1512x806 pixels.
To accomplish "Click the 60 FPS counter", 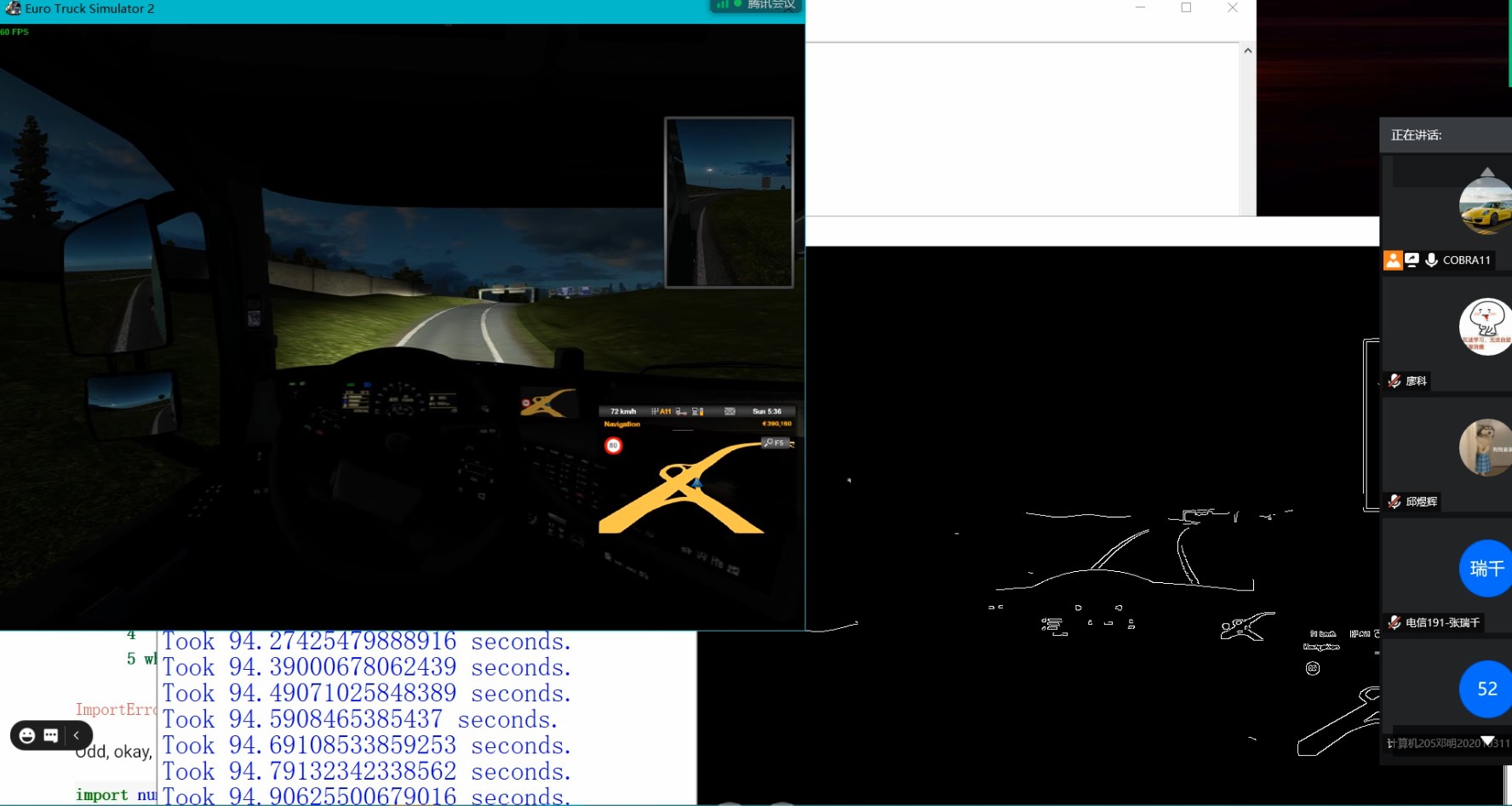I will tap(14, 31).
